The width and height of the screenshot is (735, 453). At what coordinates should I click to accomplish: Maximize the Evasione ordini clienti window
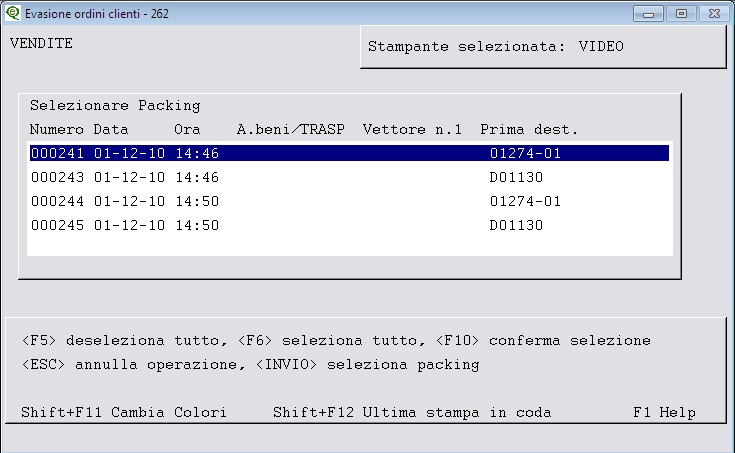[x=681, y=13]
